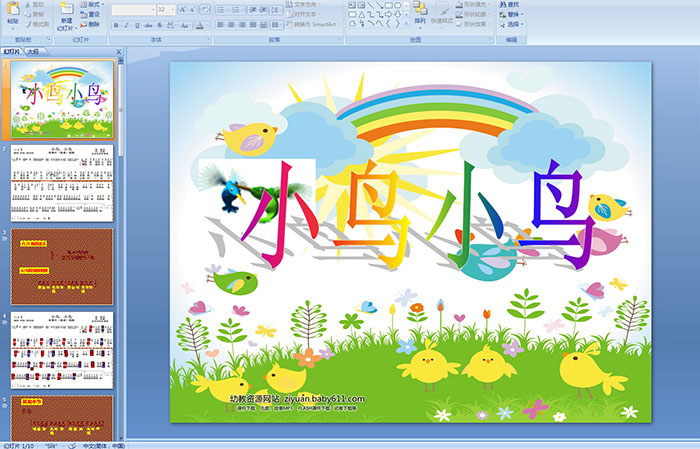The image size is (700, 449).
Task: Click the Copy (复制) button
Action: (34, 14)
